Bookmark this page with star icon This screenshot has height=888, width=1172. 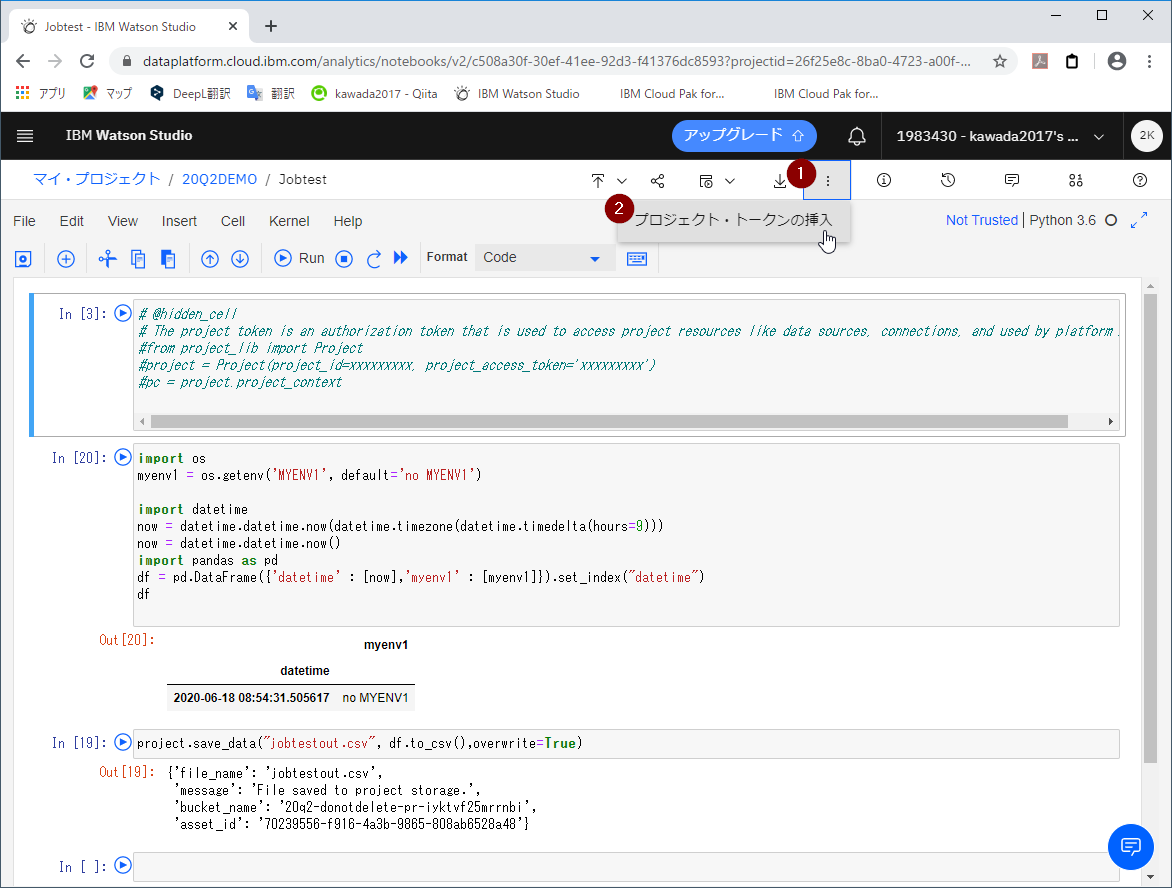click(999, 61)
